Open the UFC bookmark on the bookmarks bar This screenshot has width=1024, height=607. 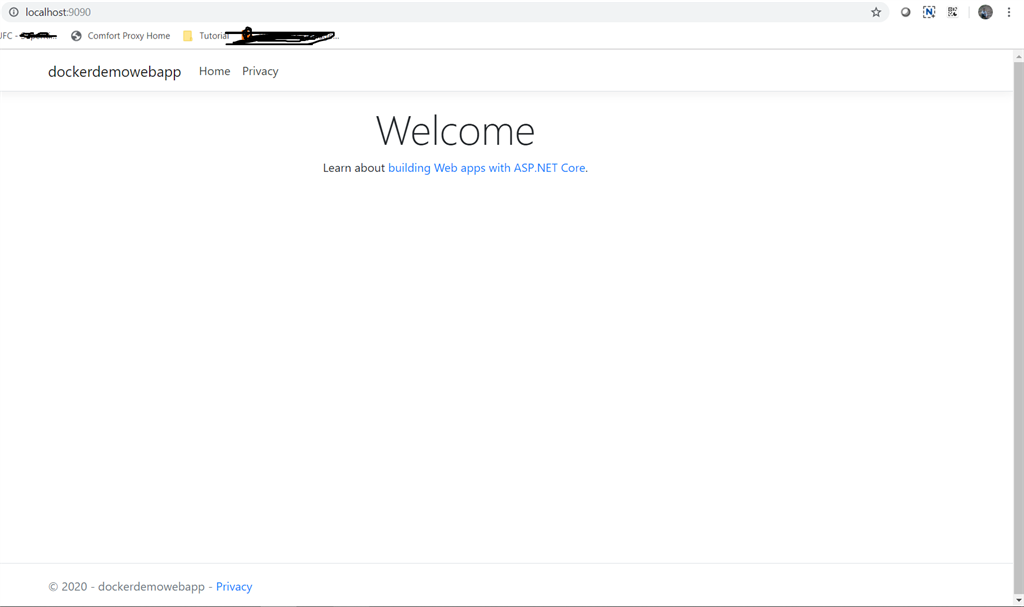click(28, 35)
